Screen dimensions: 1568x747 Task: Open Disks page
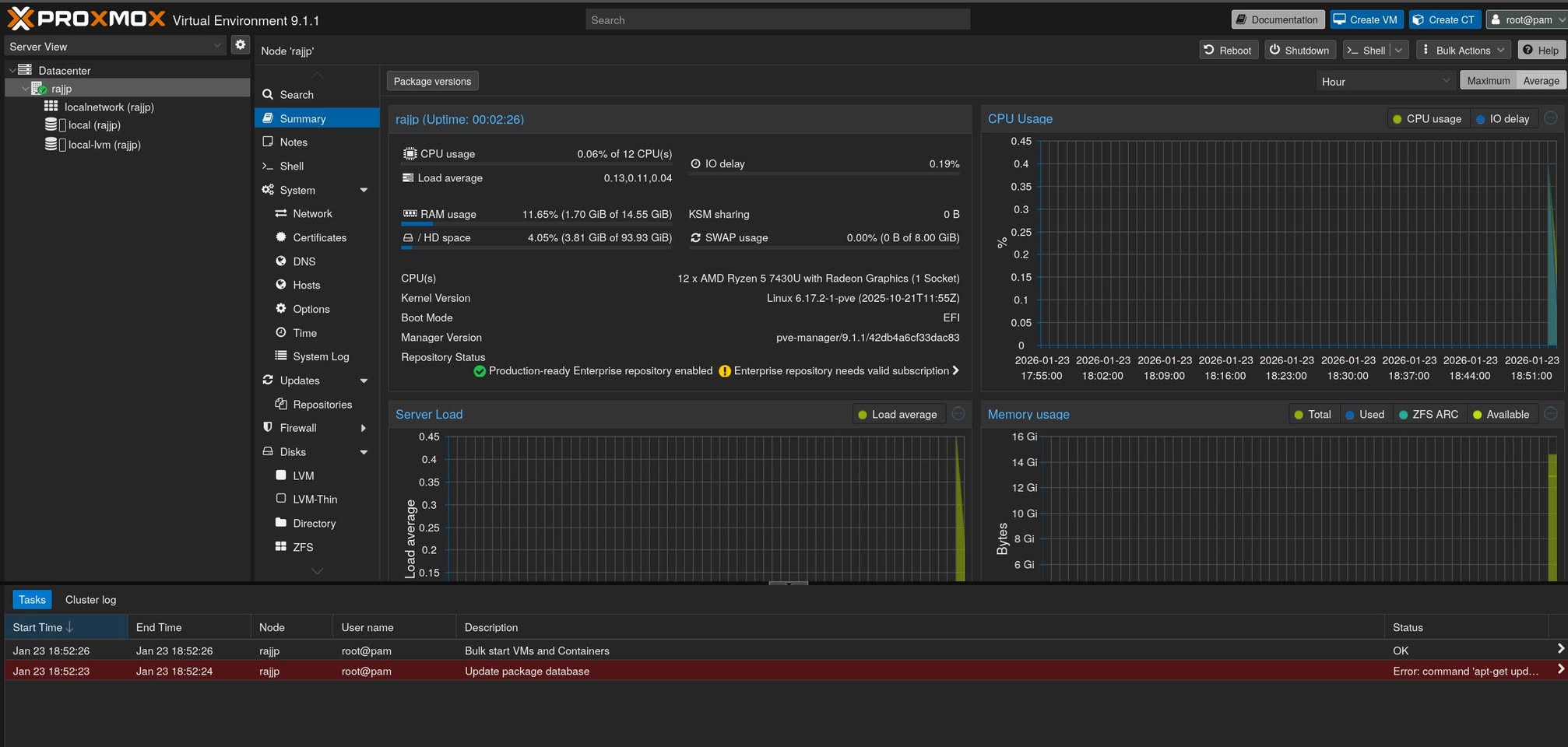293,452
